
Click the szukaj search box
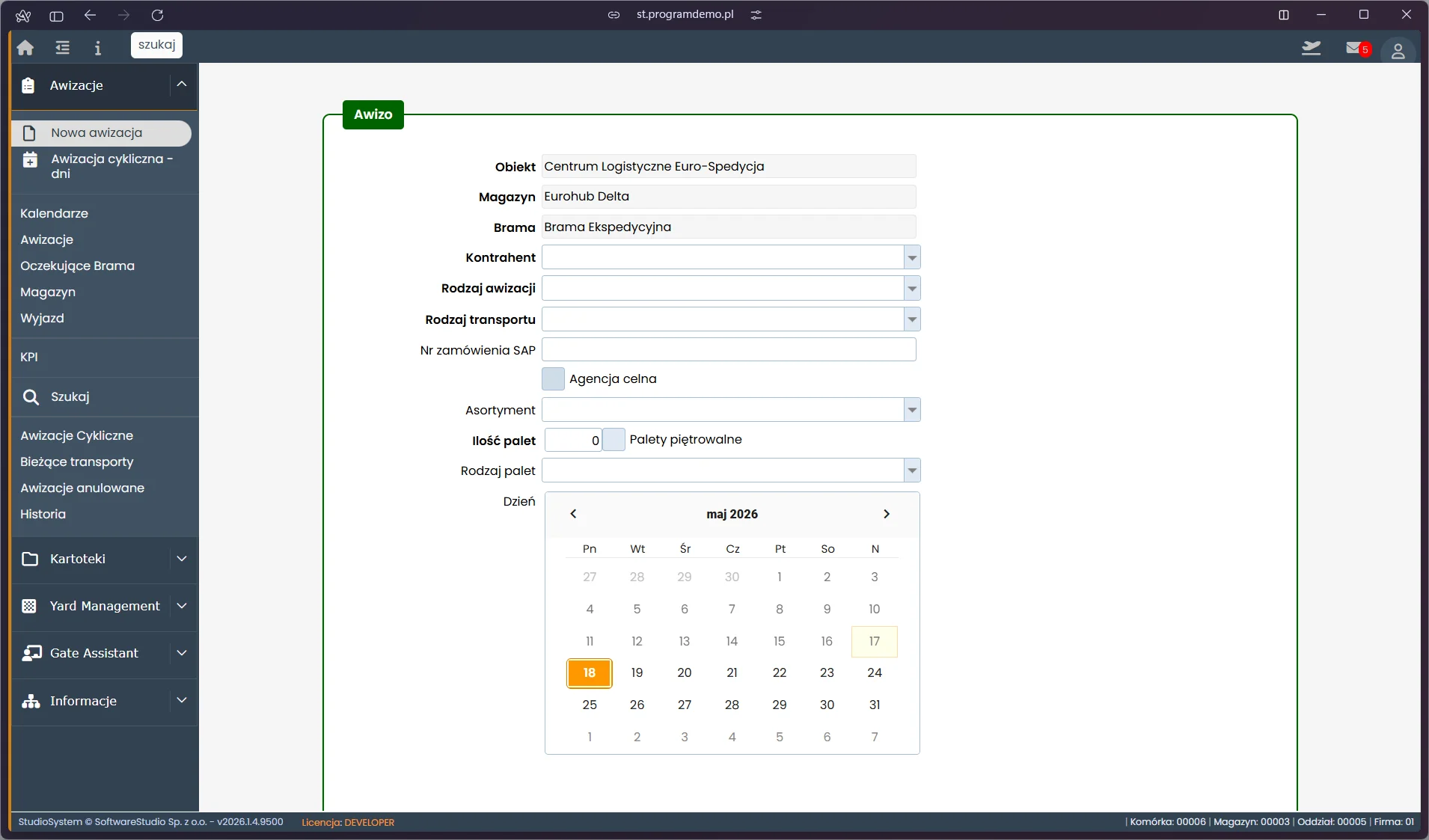[156, 45]
